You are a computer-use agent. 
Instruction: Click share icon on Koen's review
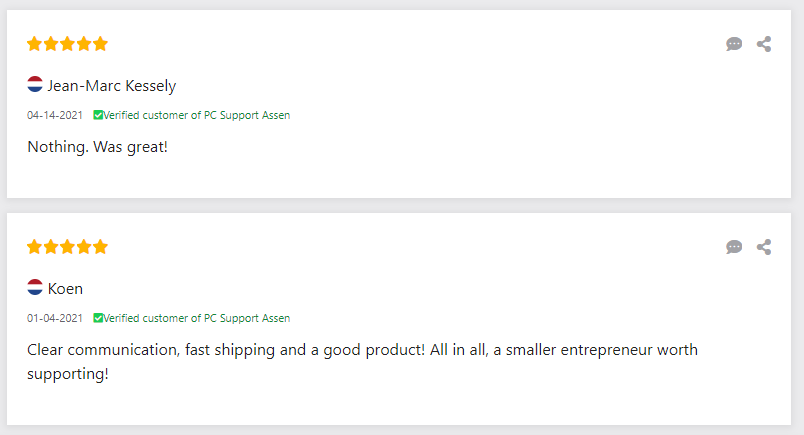coord(764,247)
